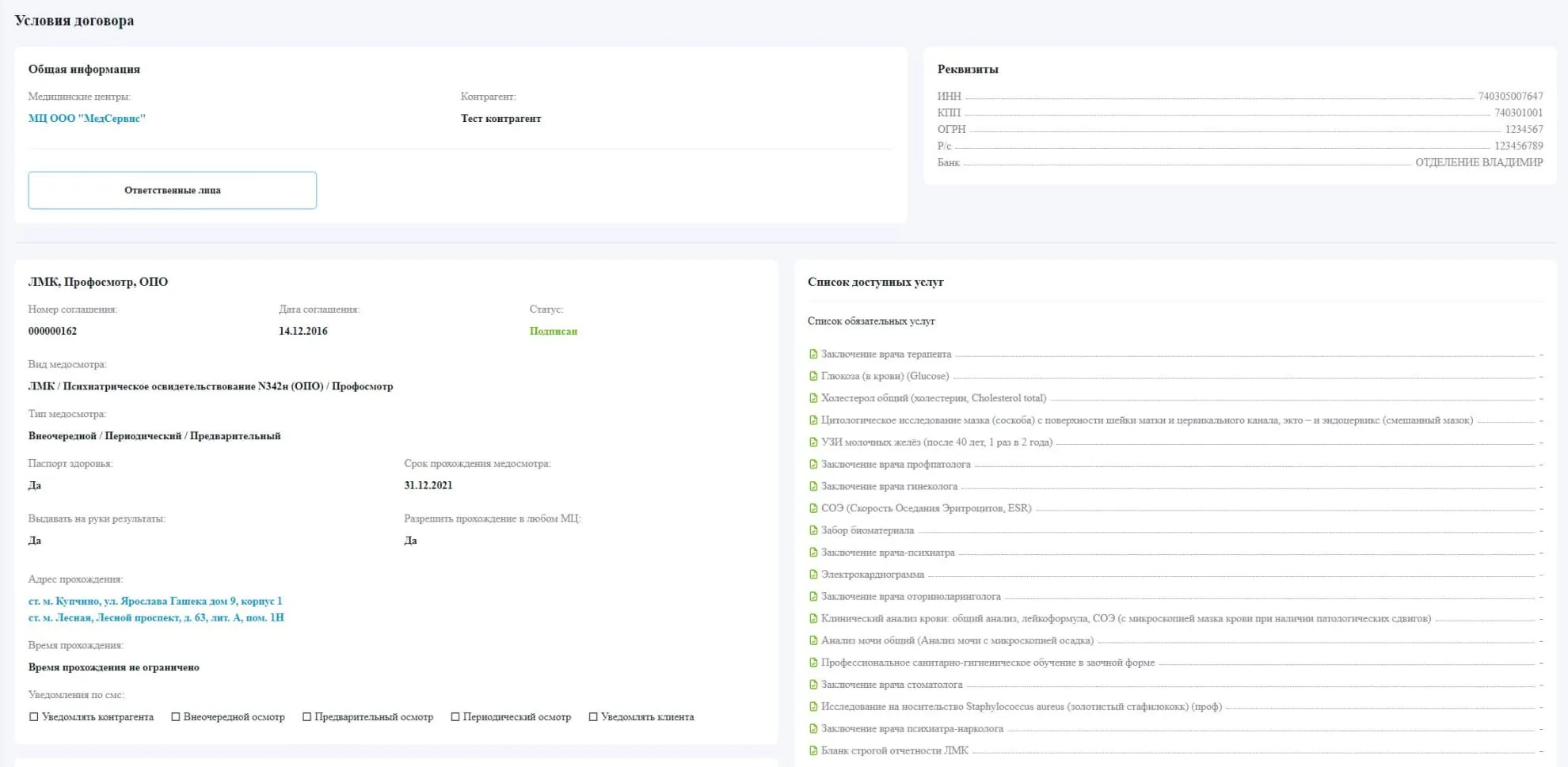This screenshot has width=1568, height=767.
Task: Click icon beside Staphylococcus aureus service
Action: (813, 707)
